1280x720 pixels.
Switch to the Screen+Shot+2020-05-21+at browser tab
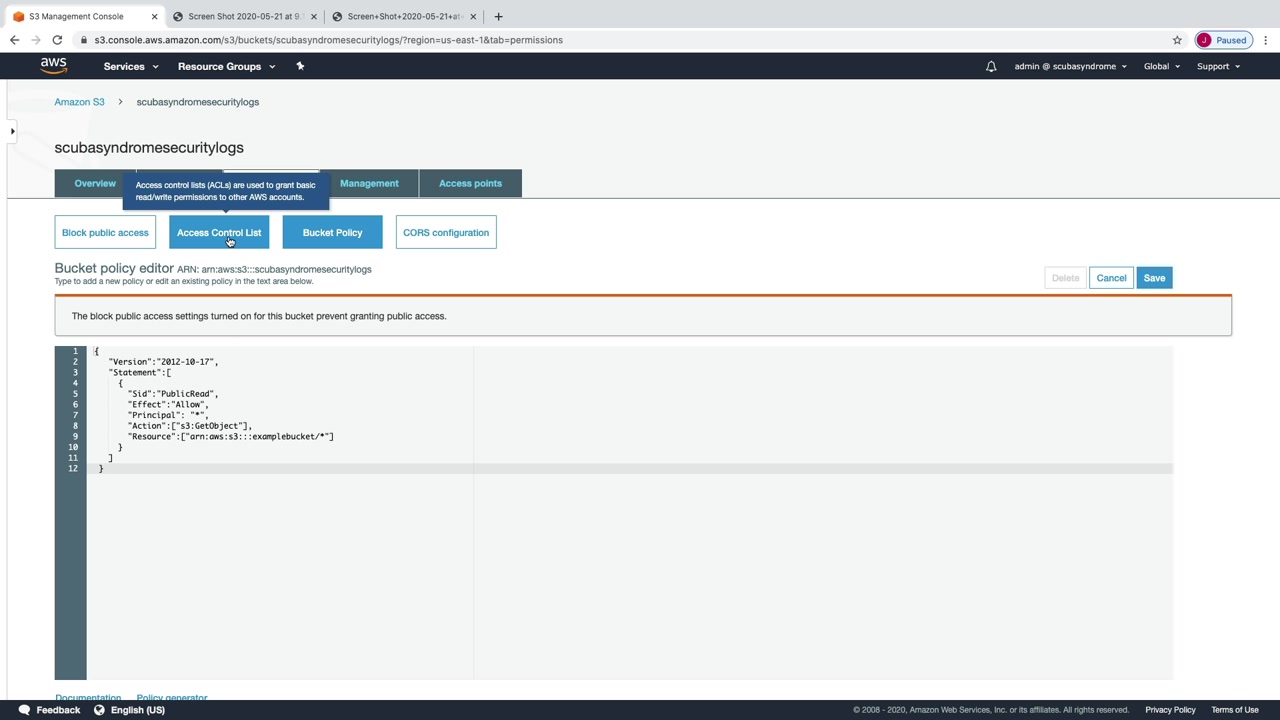click(403, 16)
